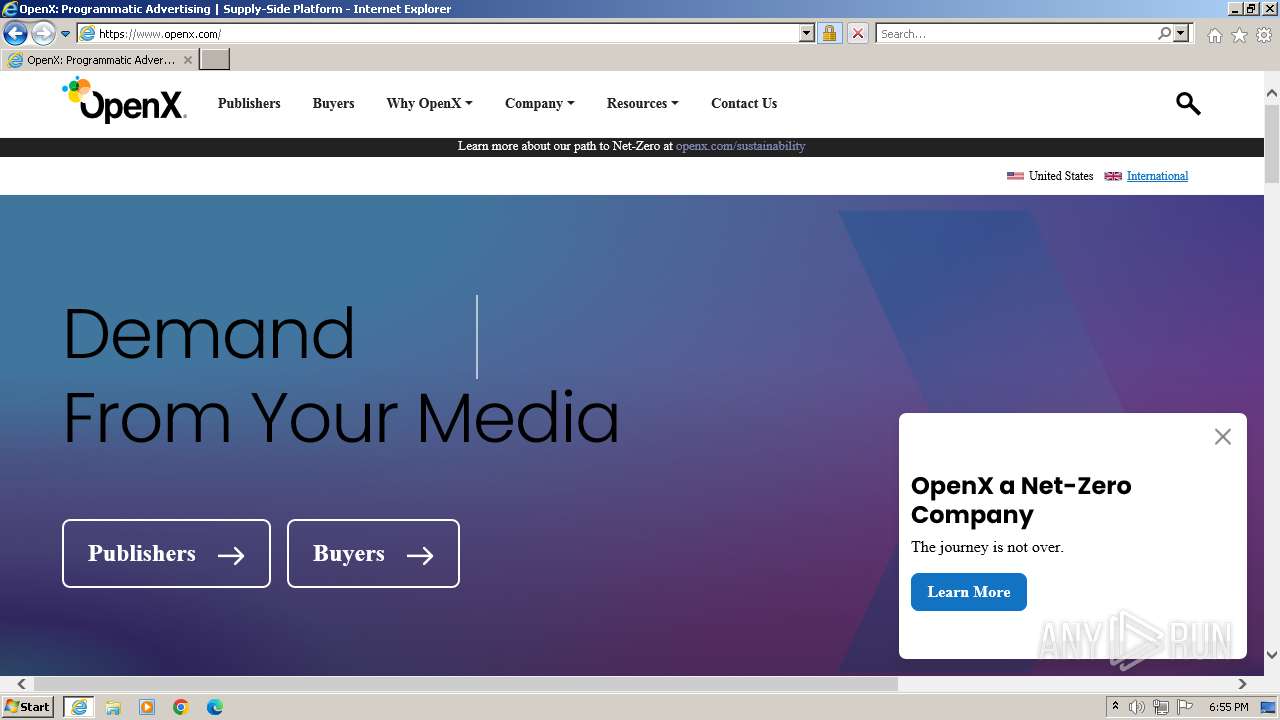Click the OpenX logo
The height and width of the screenshot is (720, 1280).
pos(124,100)
